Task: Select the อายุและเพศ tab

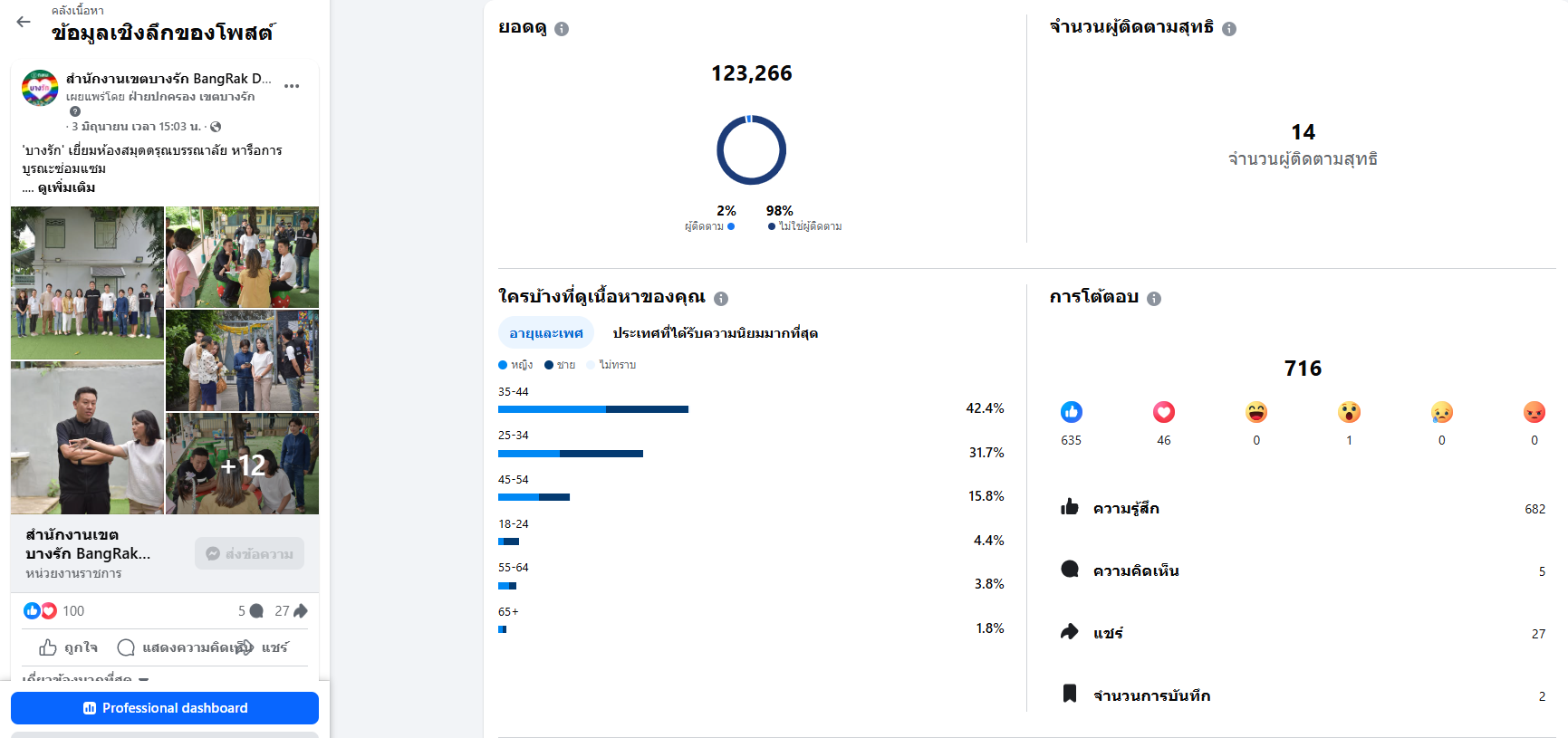Action: [546, 333]
